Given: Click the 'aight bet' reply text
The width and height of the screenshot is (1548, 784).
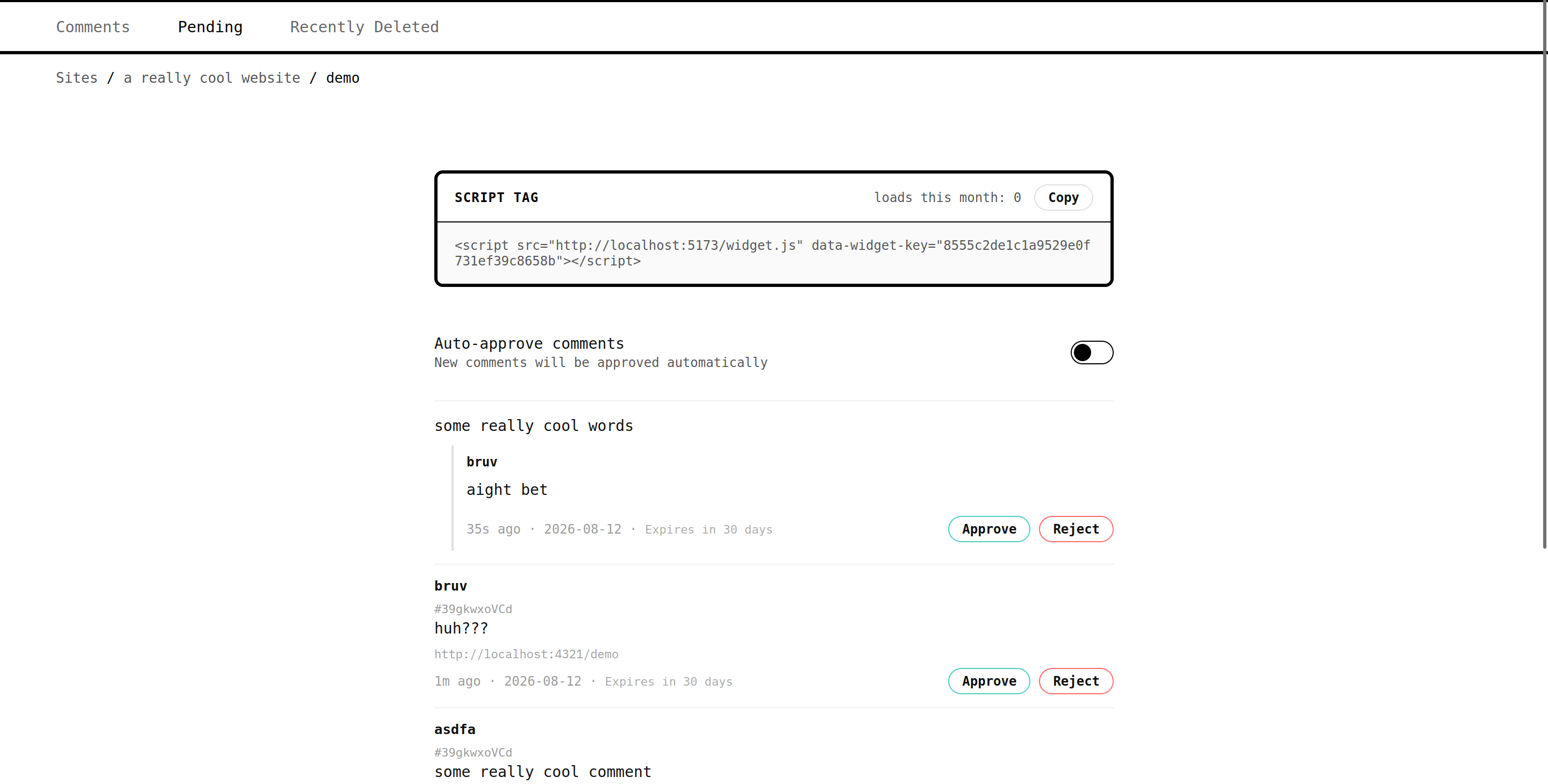Looking at the screenshot, I should point(506,490).
